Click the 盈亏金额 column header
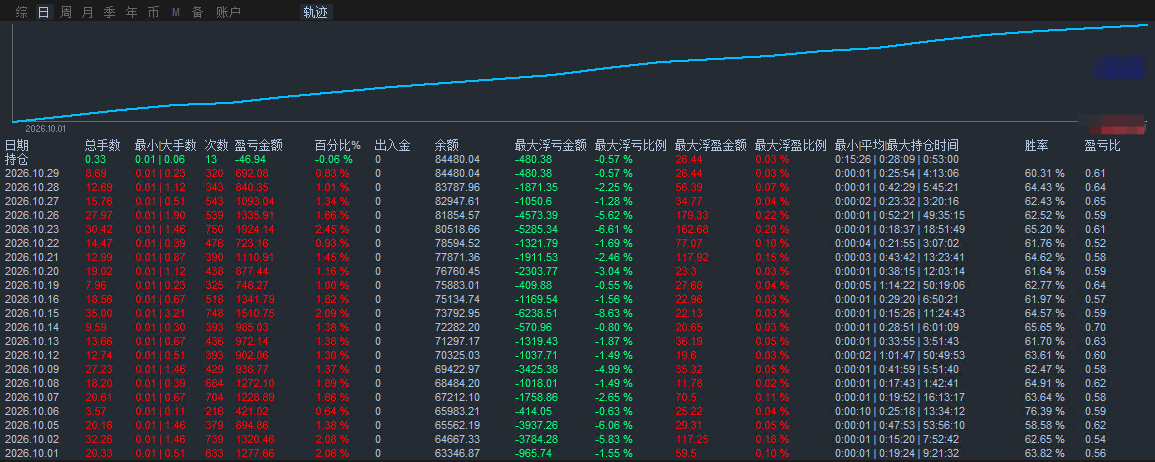Image resolution: width=1155 pixels, height=462 pixels. [259, 145]
